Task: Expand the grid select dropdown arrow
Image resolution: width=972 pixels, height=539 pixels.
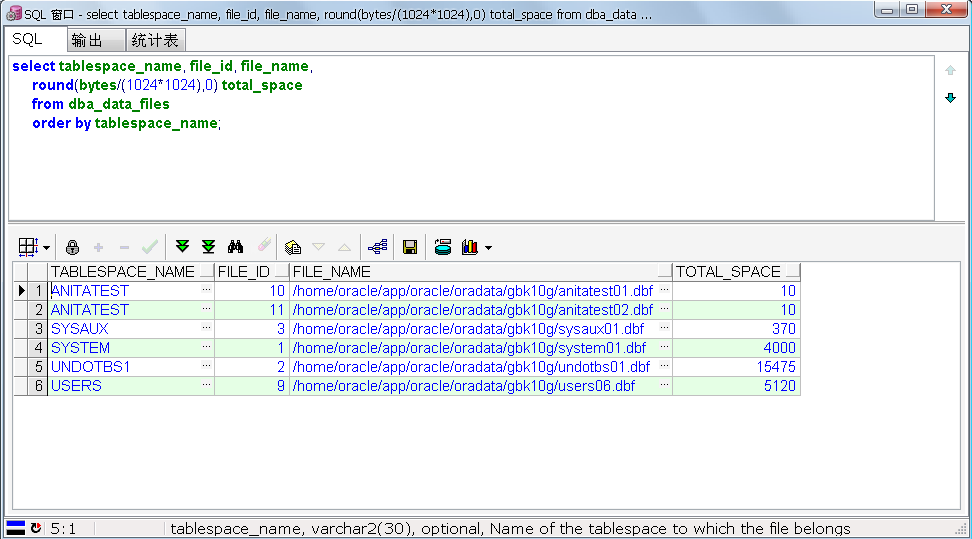Action: (x=46, y=248)
